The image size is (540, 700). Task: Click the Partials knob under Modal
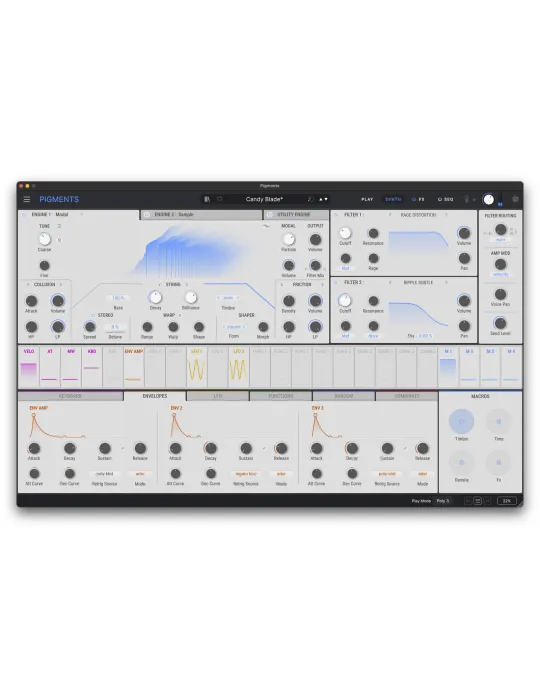(x=289, y=239)
